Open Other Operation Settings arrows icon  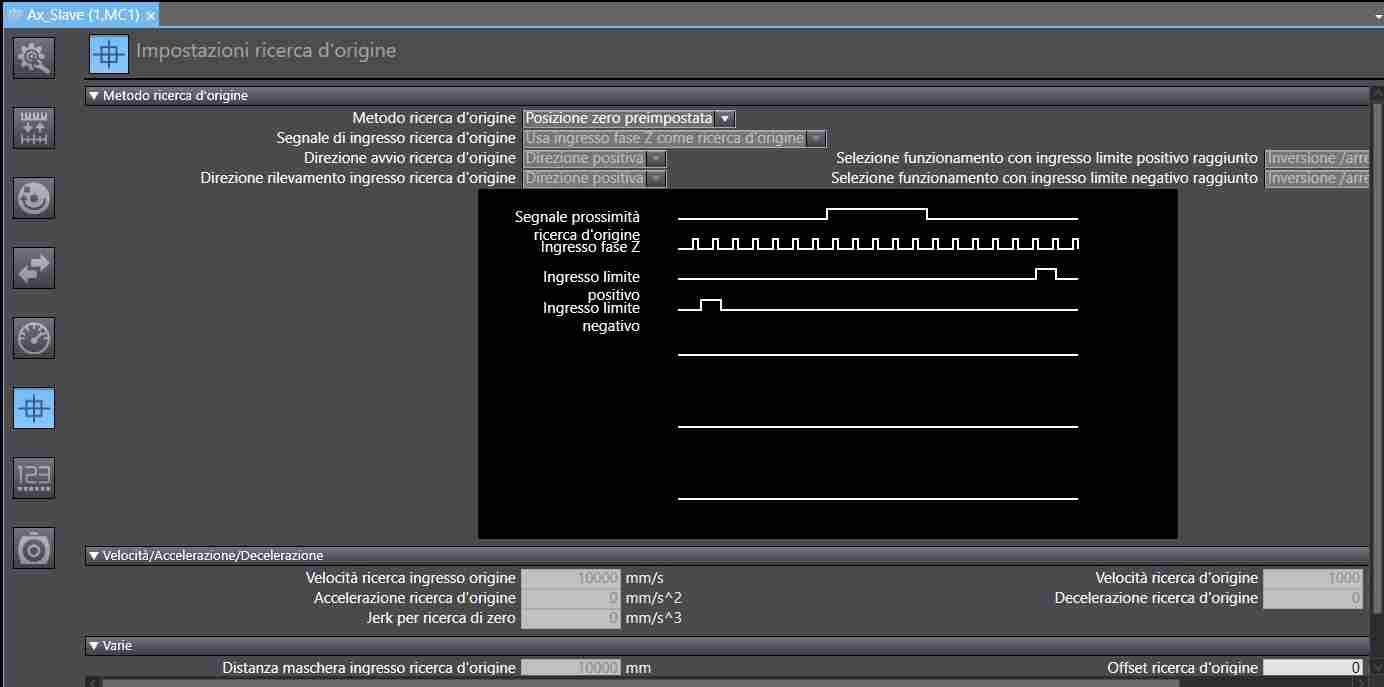pos(34,268)
